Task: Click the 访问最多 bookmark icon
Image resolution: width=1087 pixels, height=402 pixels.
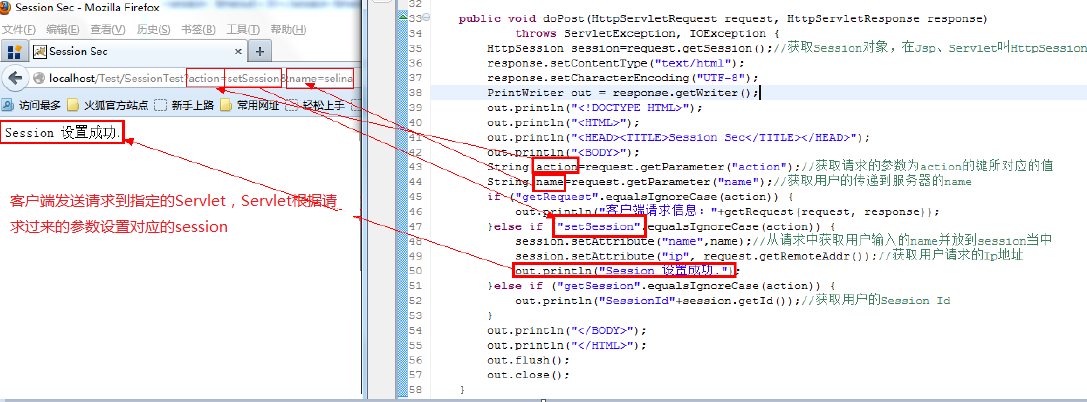Action: pos(7,105)
